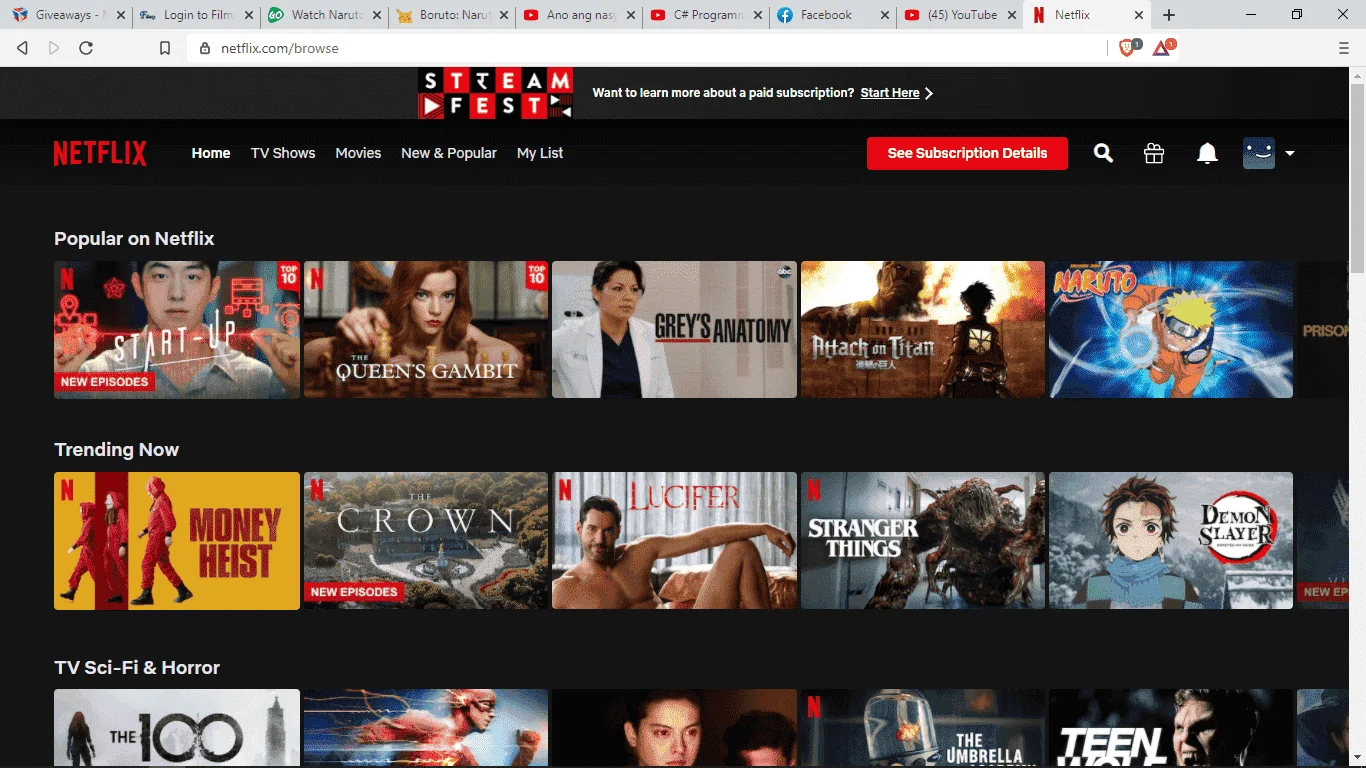Open The Flash thumbnail
The width and height of the screenshot is (1366, 768).
[x=426, y=728]
